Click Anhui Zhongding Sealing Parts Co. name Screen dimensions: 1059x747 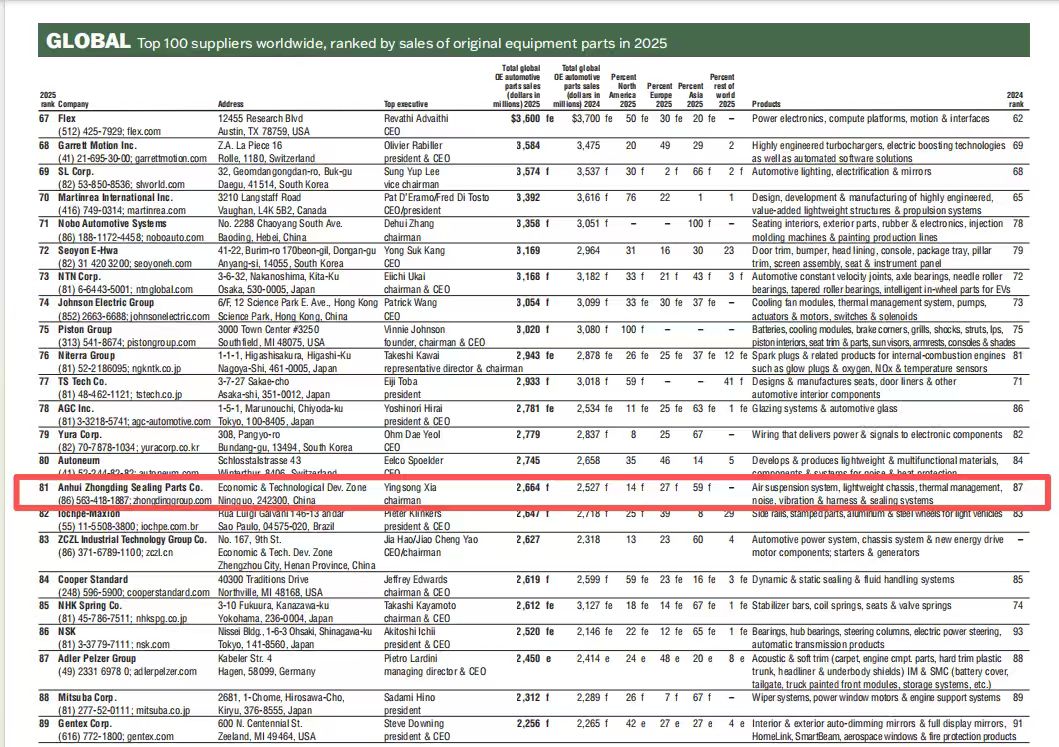pos(130,488)
